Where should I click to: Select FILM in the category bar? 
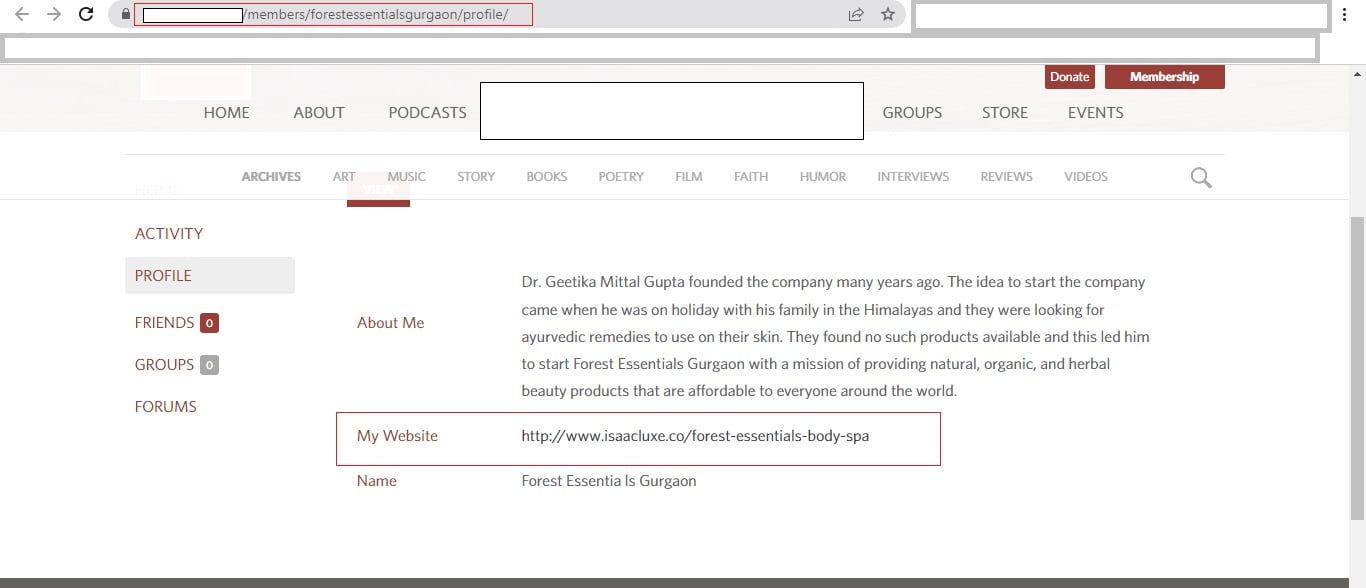[x=689, y=177]
